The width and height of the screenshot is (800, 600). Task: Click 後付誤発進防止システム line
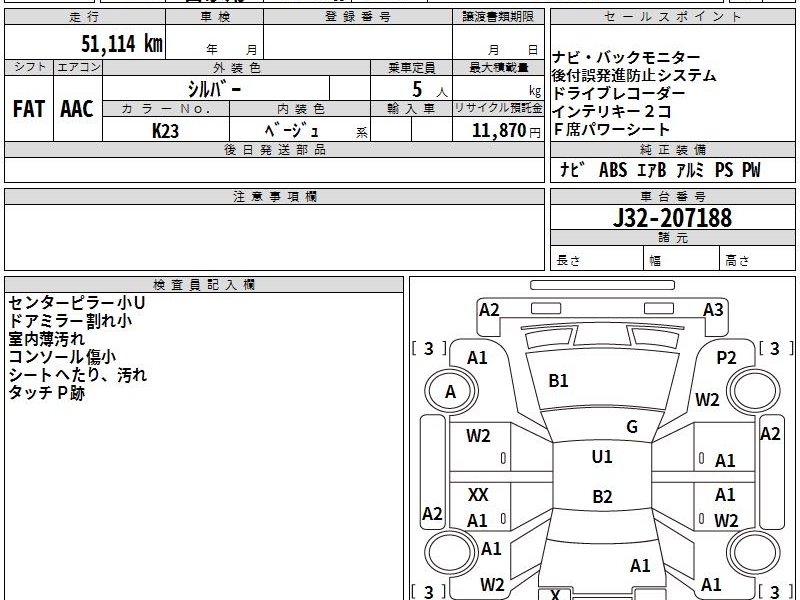634,76
